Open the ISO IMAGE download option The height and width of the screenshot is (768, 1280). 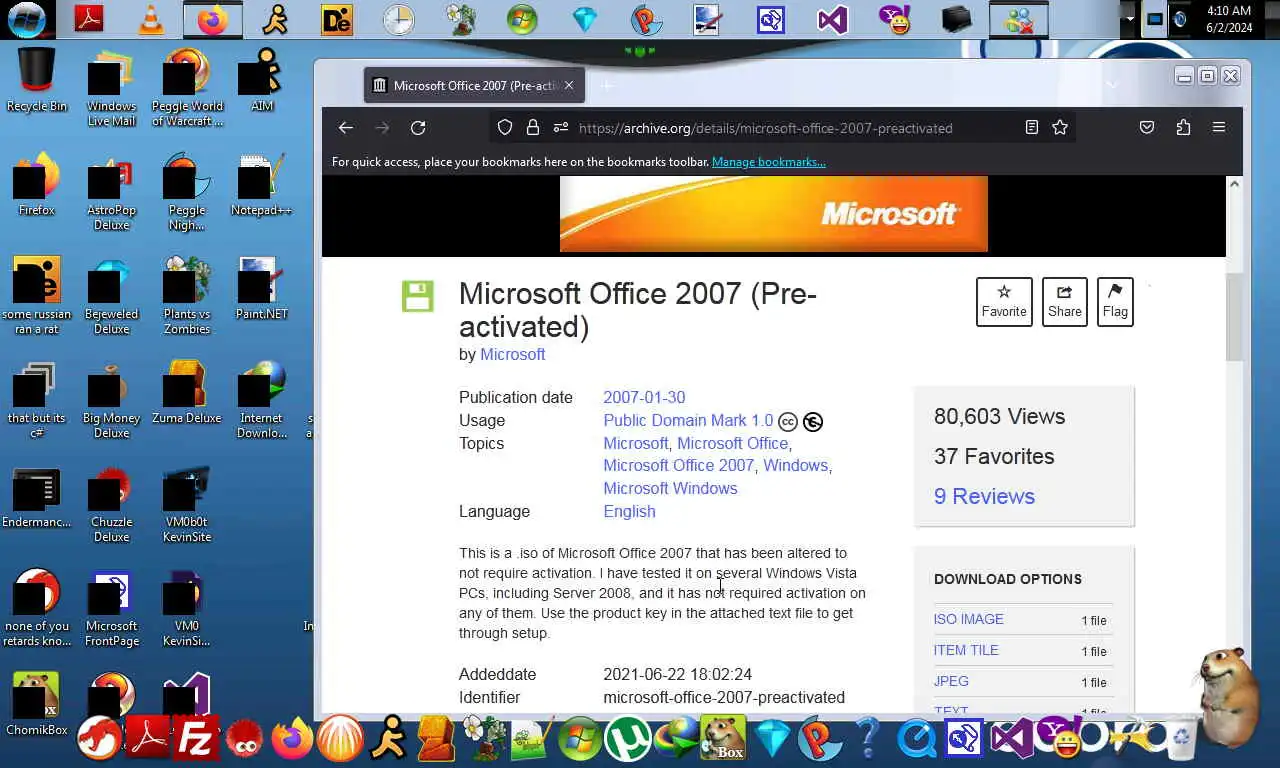point(968,619)
